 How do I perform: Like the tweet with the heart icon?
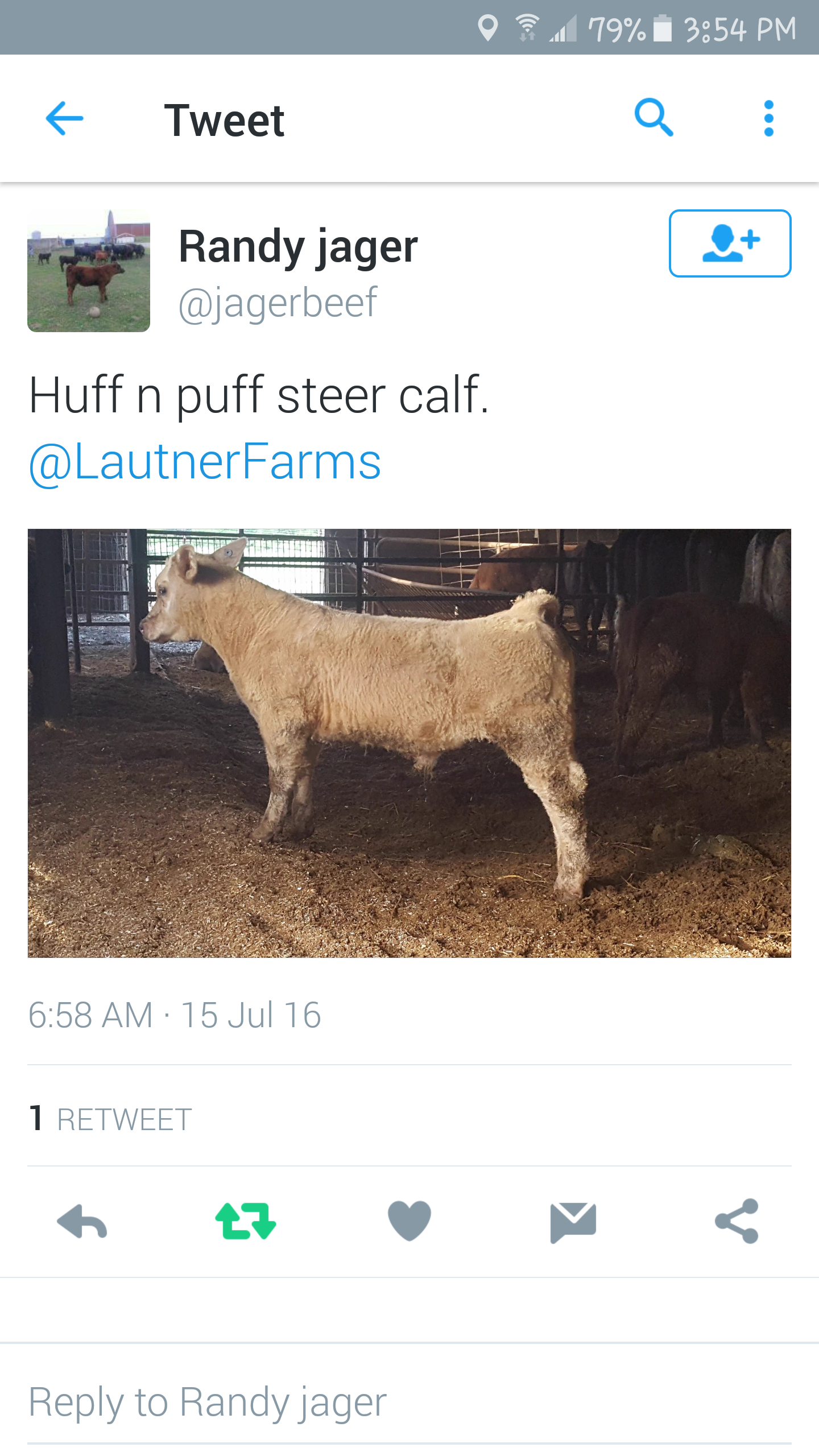pos(409,1221)
